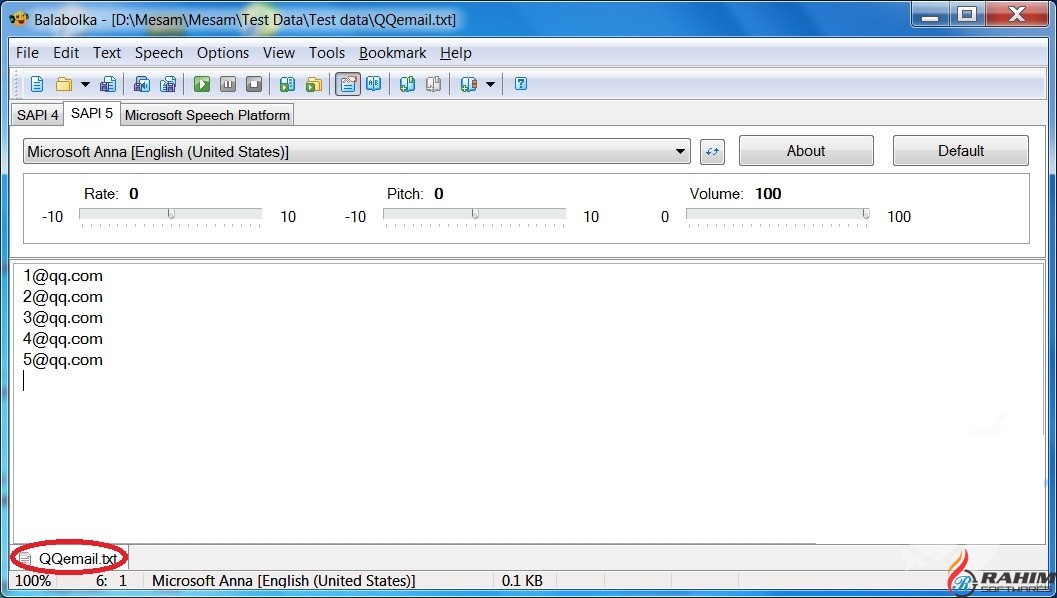The height and width of the screenshot is (598, 1057).
Task: Click the 0.1 KB file size status
Action: (x=522, y=580)
